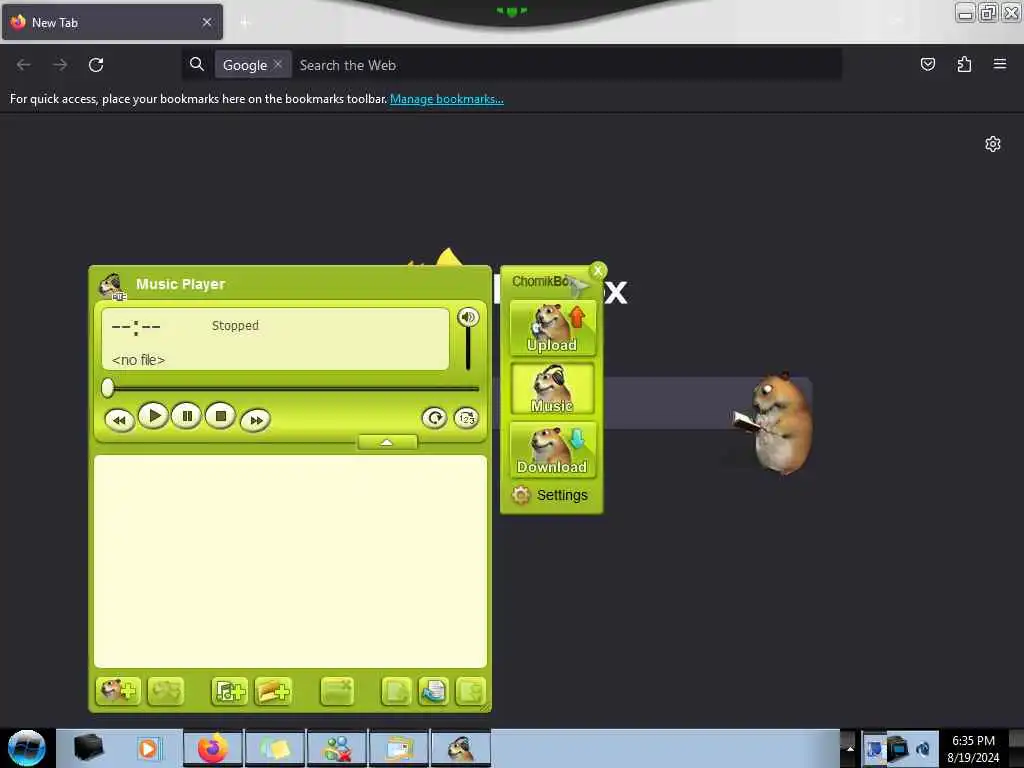Open new tab page customize gear
This screenshot has width=1024, height=768.
(993, 144)
